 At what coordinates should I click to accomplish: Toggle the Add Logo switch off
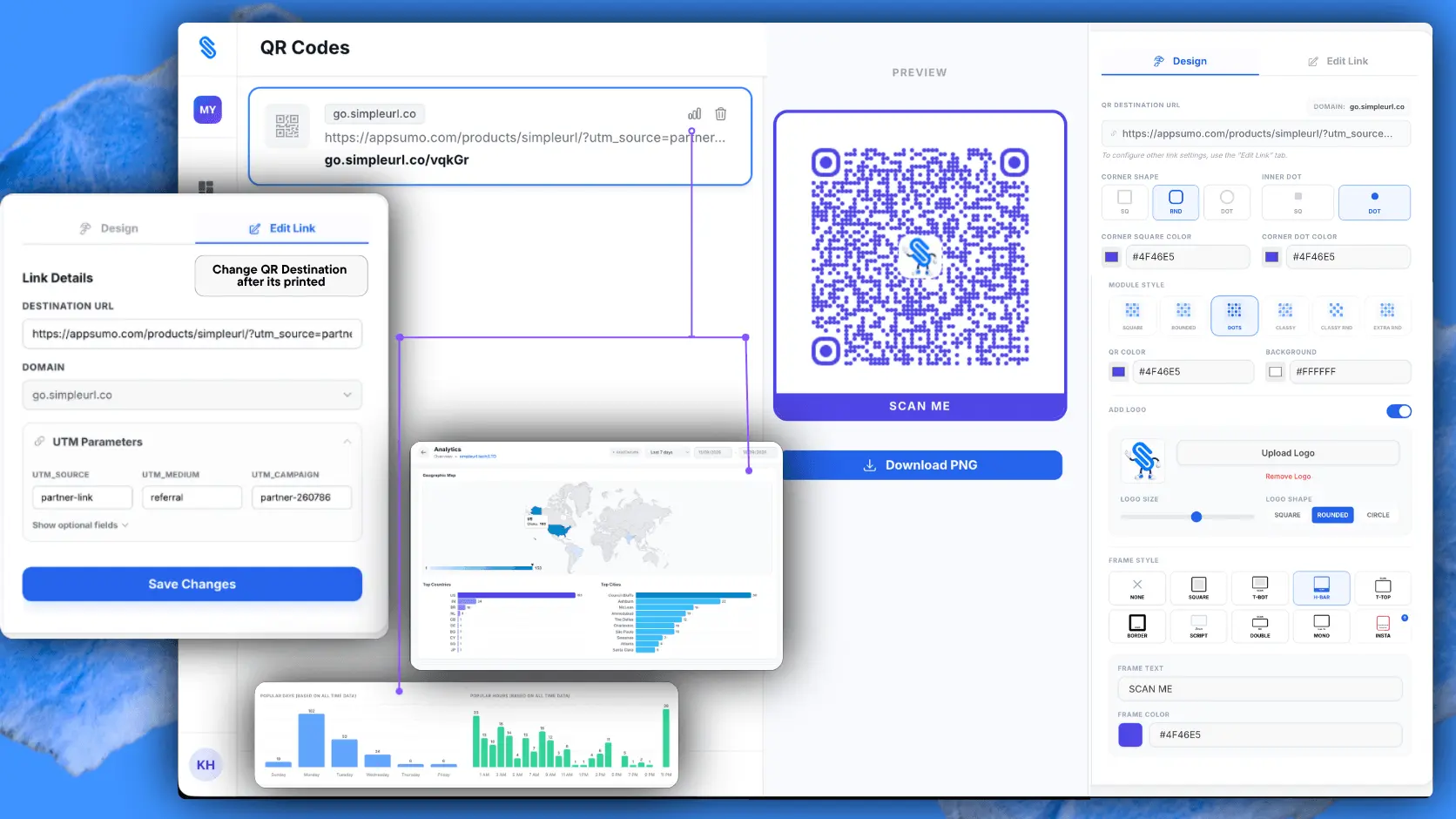point(1399,411)
